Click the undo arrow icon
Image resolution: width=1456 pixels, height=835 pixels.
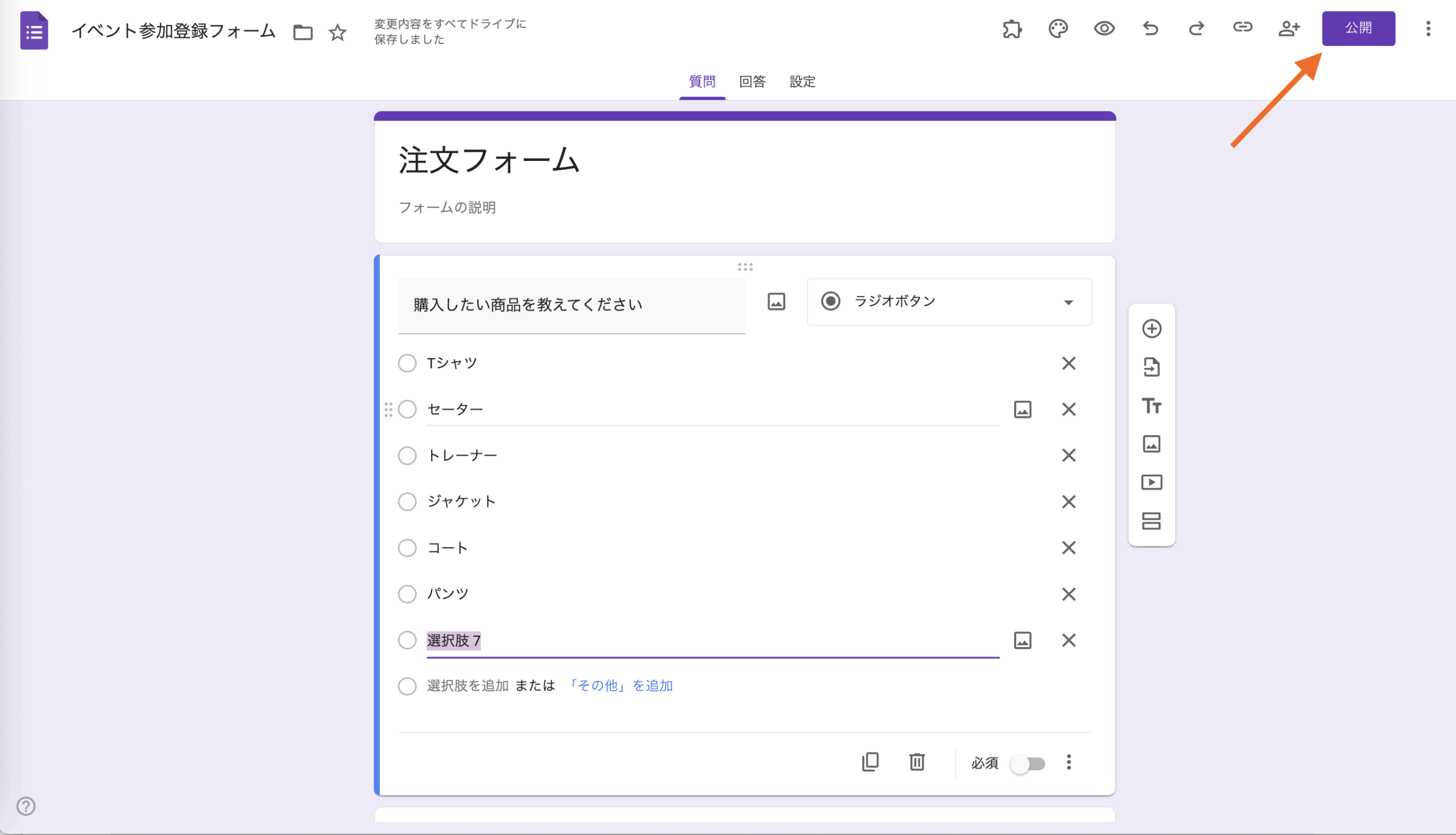(x=1150, y=28)
